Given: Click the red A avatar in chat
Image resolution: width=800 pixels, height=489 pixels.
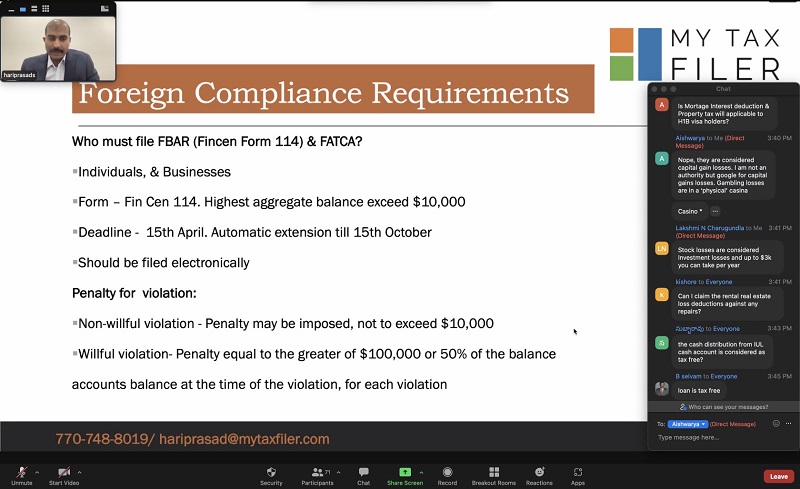Looking at the screenshot, I should pos(662,105).
